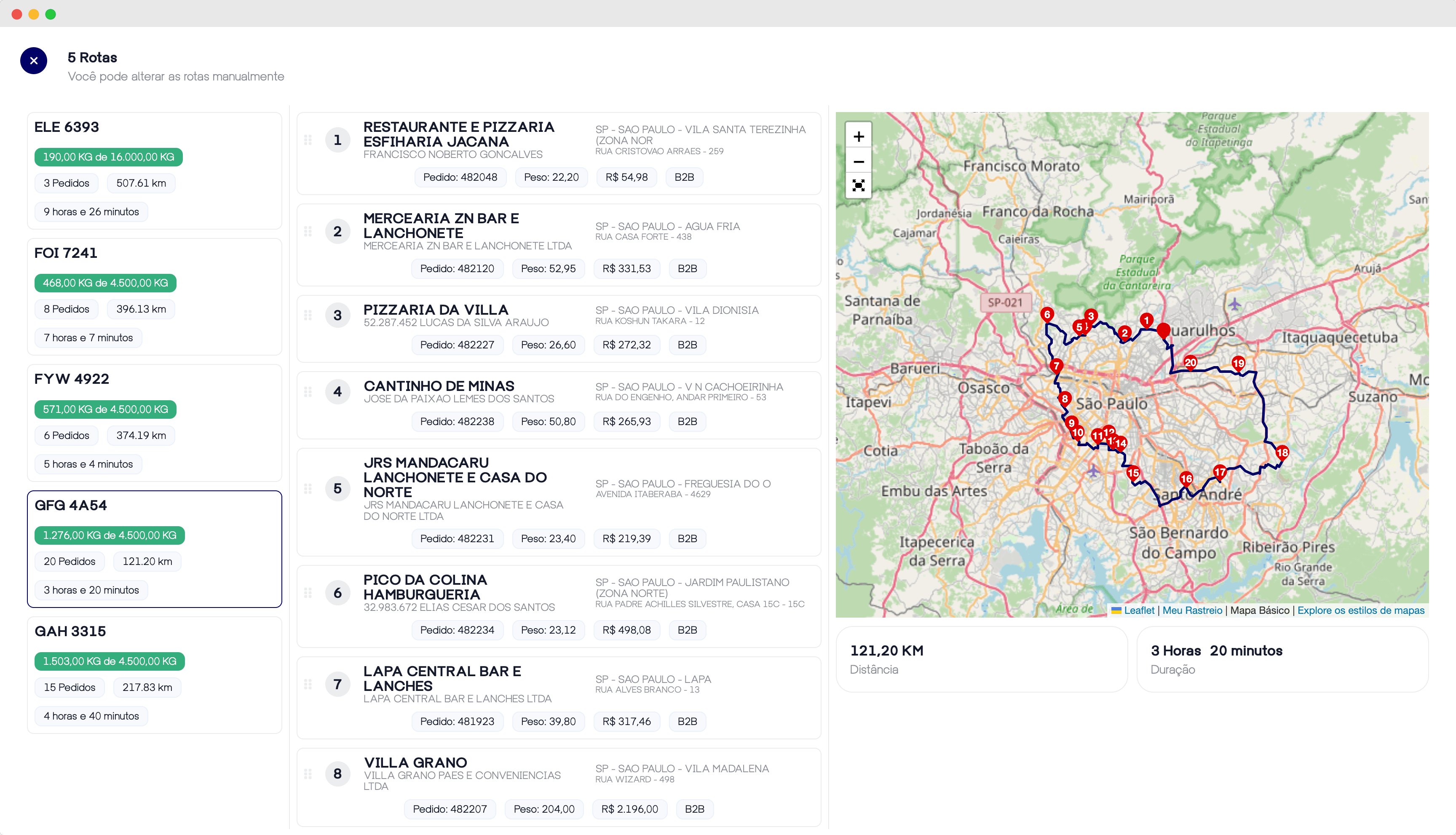The height and width of the screenshot is (835, 1456).
Task: Switch to the GAH 3315 route
Action: [154, 674]
